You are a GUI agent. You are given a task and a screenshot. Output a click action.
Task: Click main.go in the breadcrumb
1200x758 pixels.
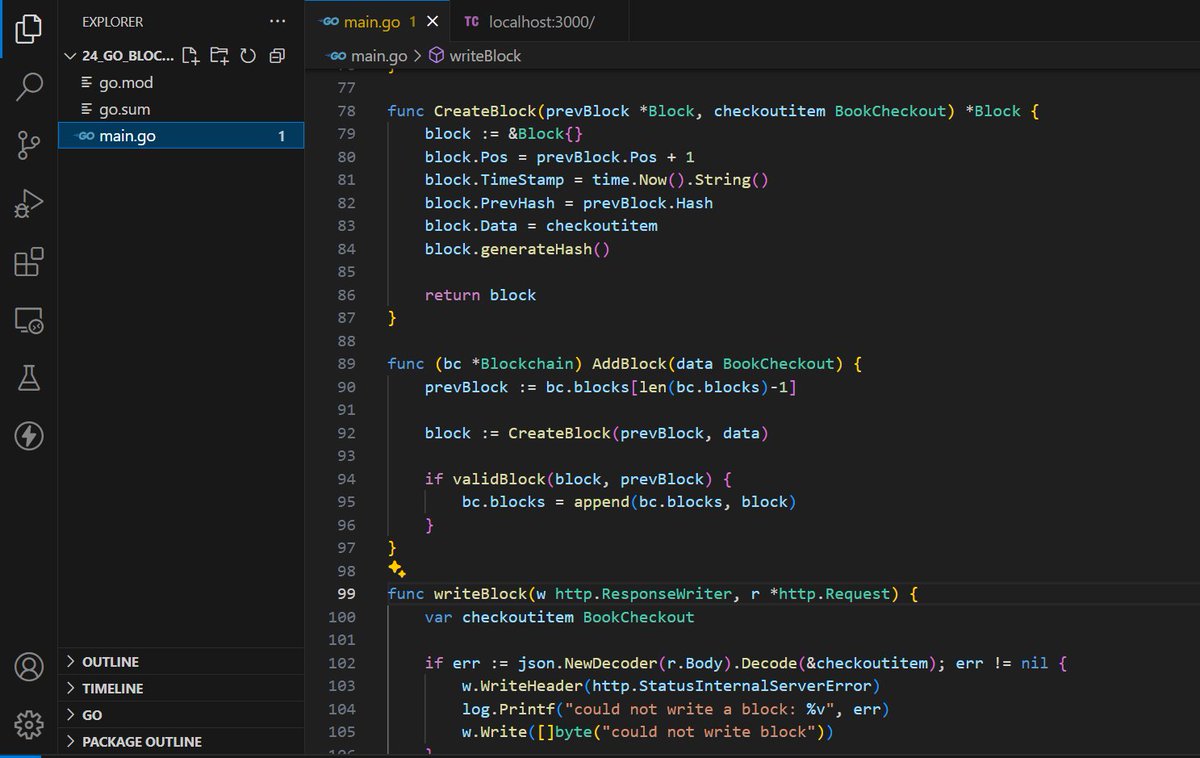click(378, 56)
